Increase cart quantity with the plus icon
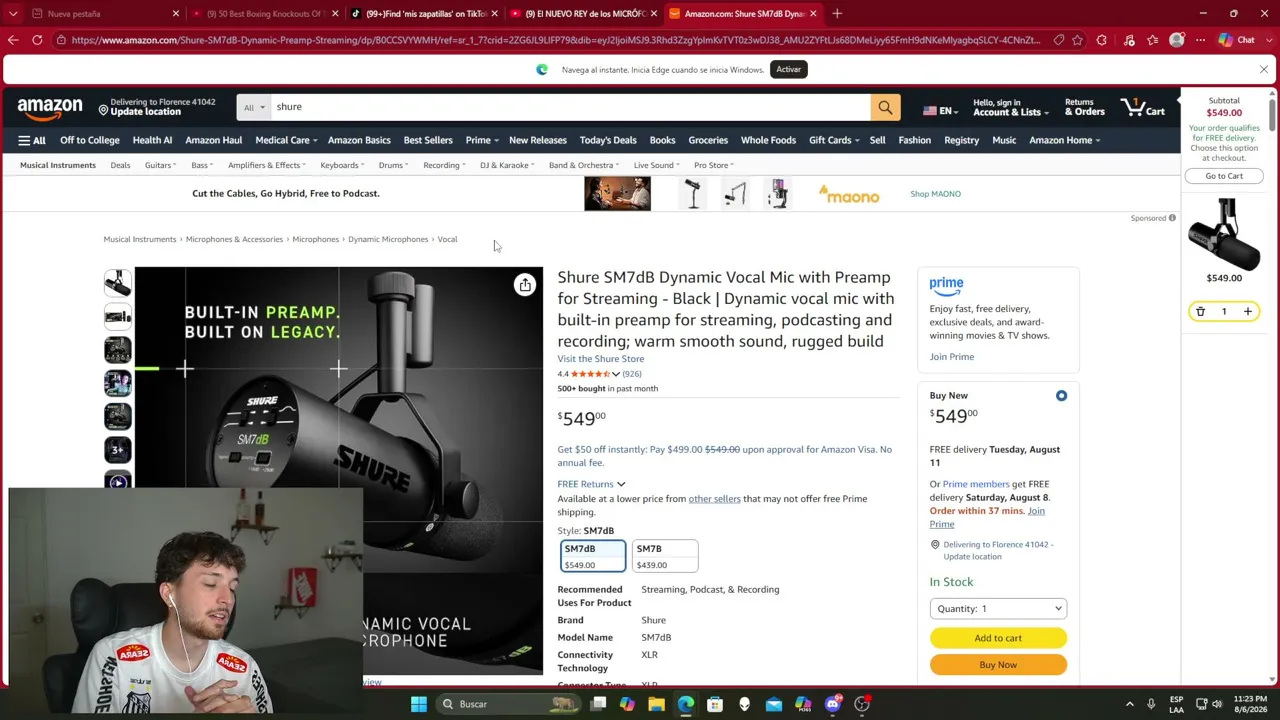Screen dimensions: 1280x720 pyautogui.click(x=1247, y=312)
